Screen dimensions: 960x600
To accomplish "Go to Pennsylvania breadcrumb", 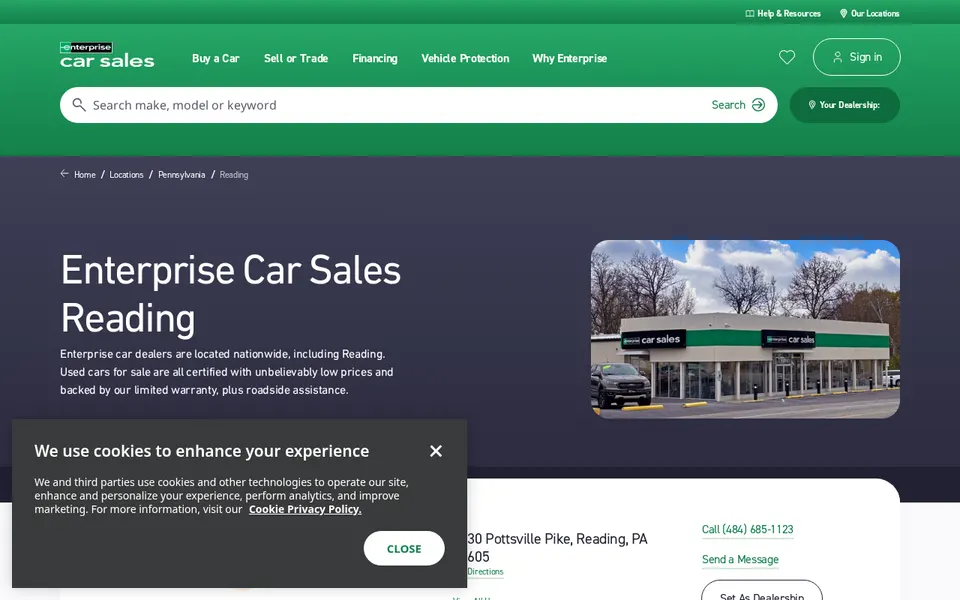I will pos(181,174).
